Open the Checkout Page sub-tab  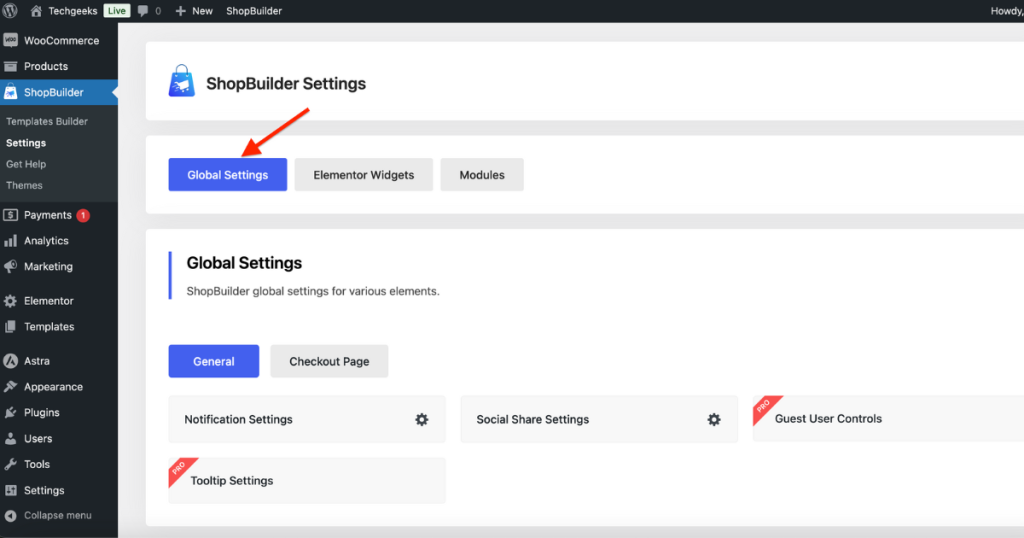click(329, 361)
